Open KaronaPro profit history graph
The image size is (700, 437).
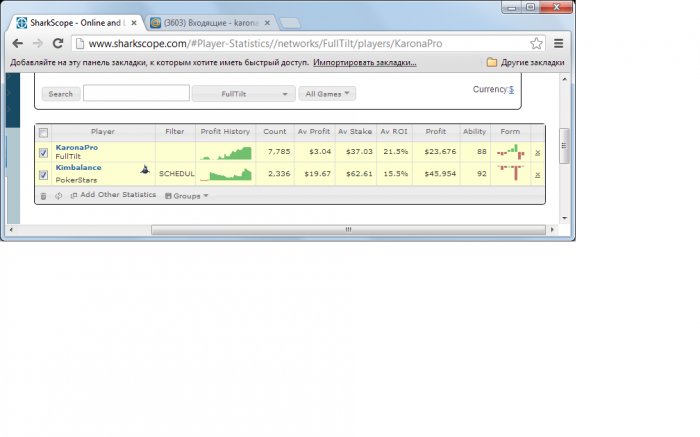[x=226, y=153]
